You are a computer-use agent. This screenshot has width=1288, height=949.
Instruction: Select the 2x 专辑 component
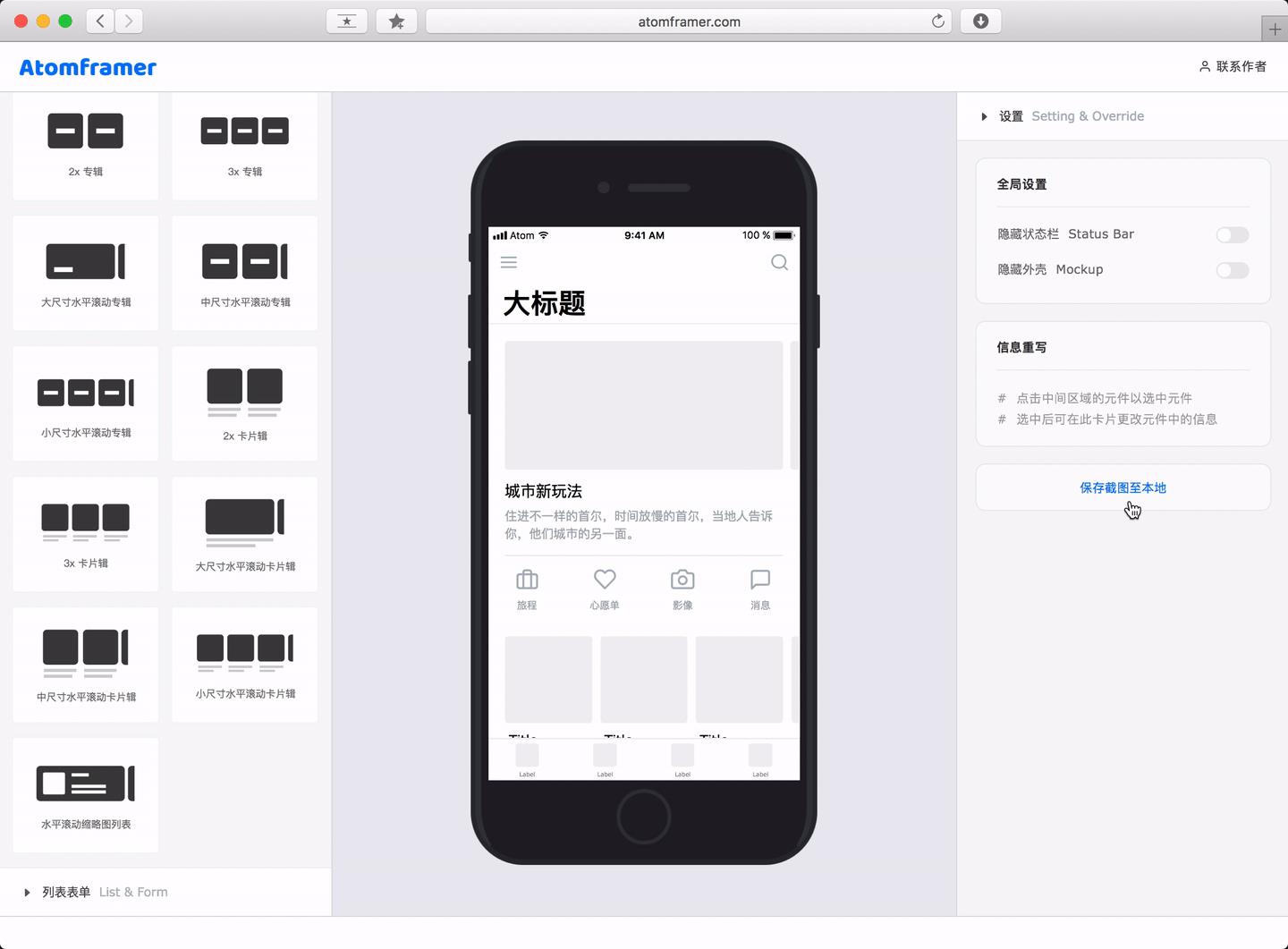pyautogui.click(x=86, y=146)
